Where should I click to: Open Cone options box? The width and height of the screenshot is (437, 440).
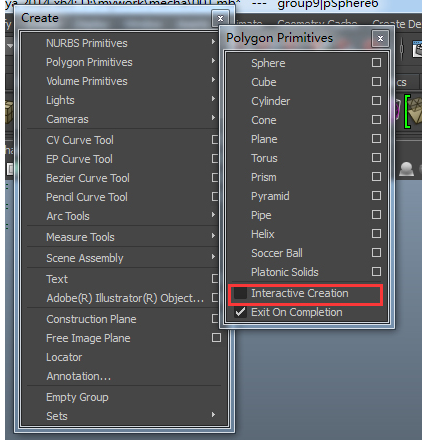point(376,120)
